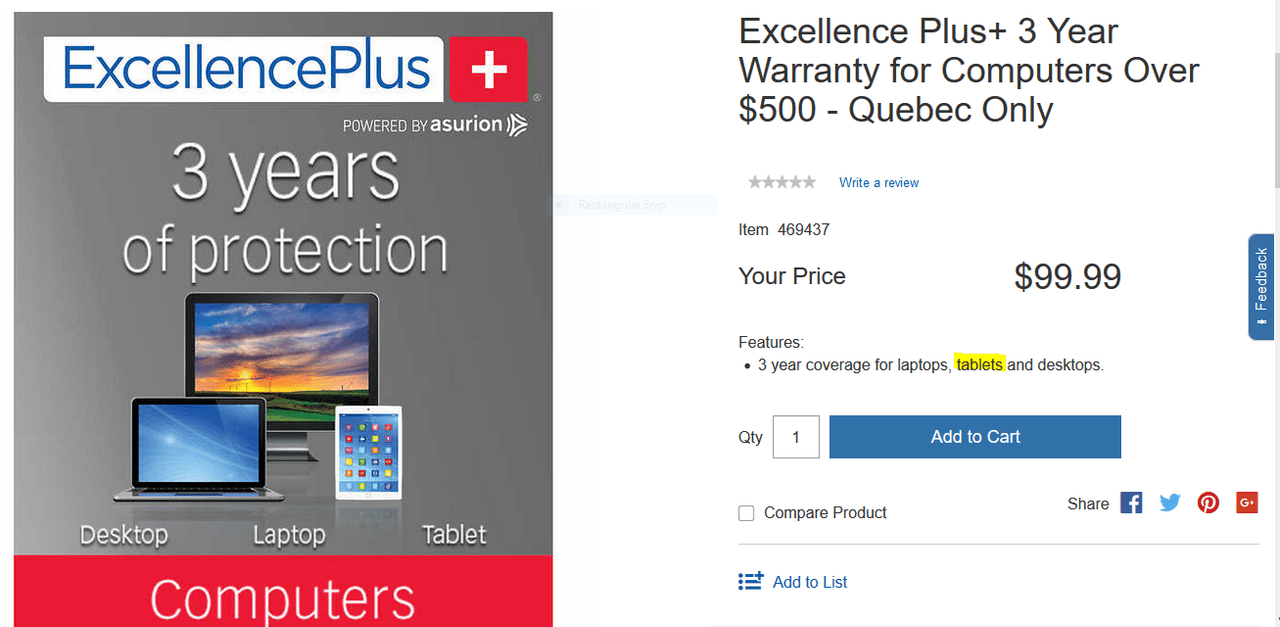
Task: Click the Add to List icon
Action: pos(750,580)
